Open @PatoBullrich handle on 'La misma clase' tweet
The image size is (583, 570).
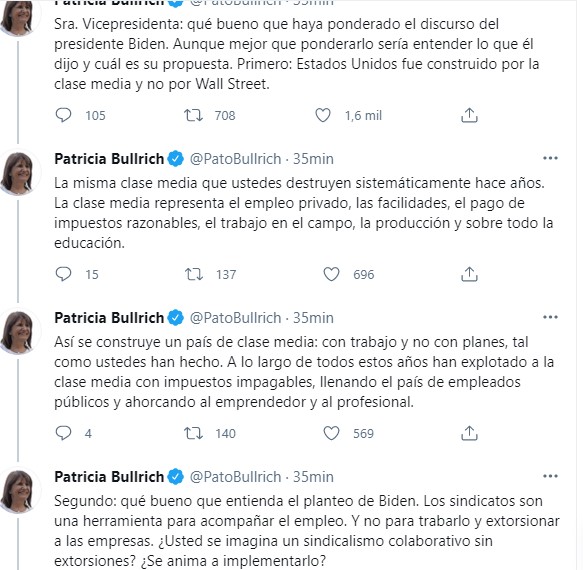click(x=235, y=159)
